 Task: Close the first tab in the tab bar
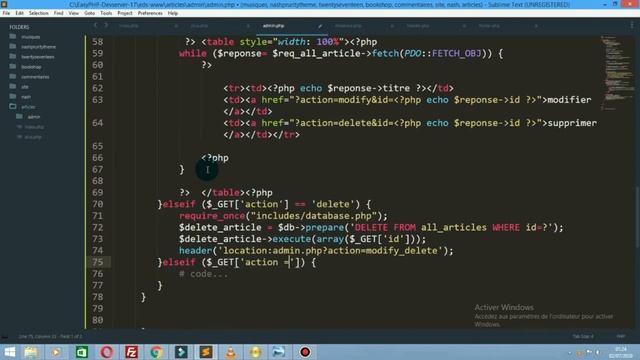(176, 26)
